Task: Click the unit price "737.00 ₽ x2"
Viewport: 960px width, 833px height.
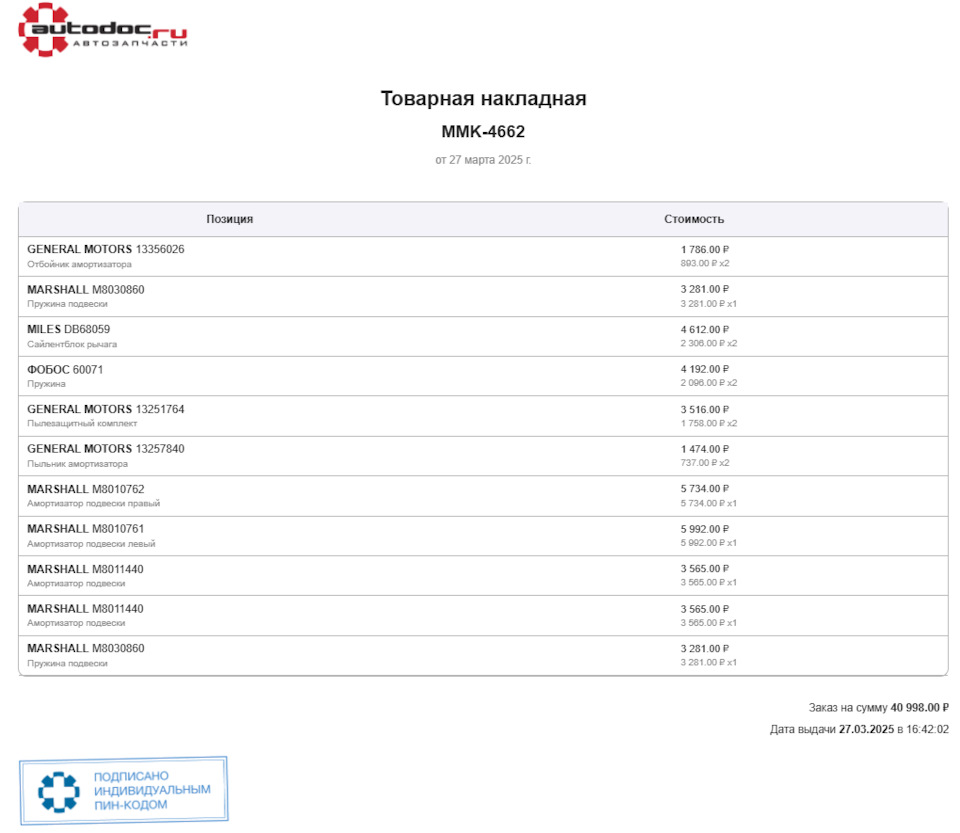Action: (x=705, y=463)
